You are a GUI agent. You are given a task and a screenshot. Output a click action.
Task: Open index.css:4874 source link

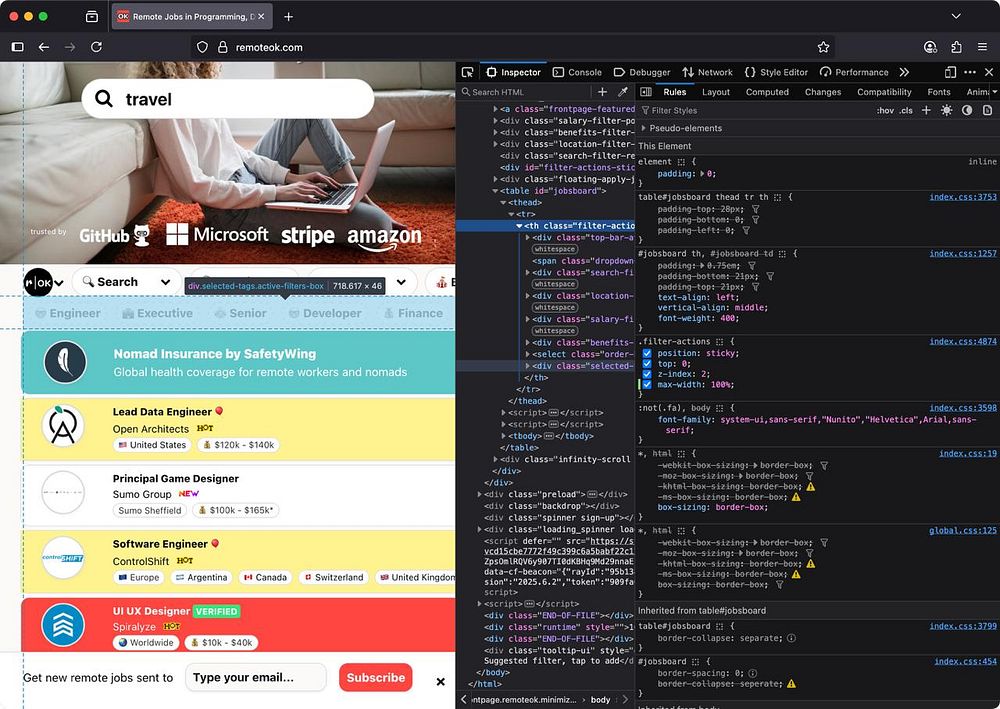tap(962, 342)
